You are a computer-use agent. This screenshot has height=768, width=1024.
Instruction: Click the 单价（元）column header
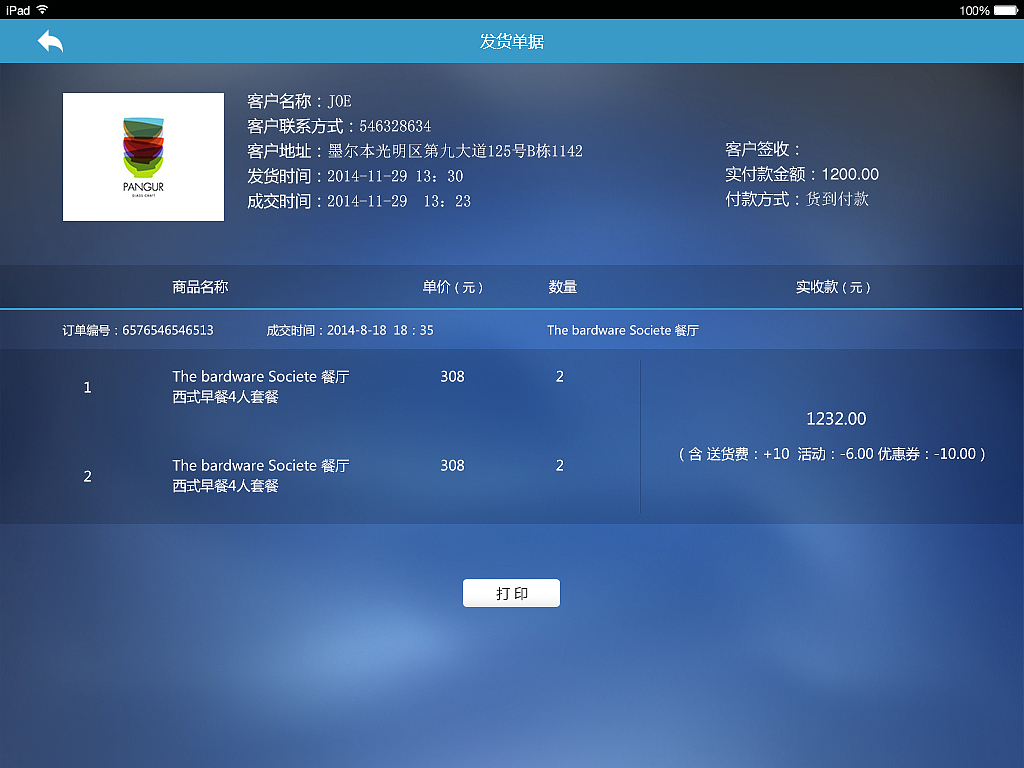(453, 287)
